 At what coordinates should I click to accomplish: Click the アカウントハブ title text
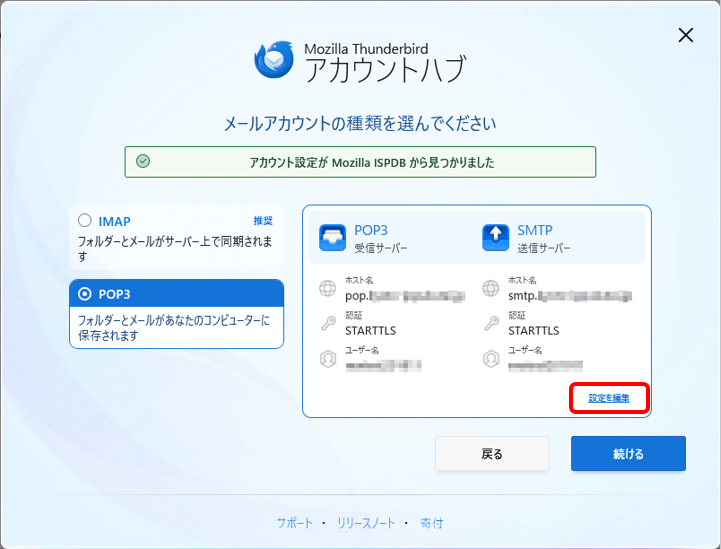(385, 70)
